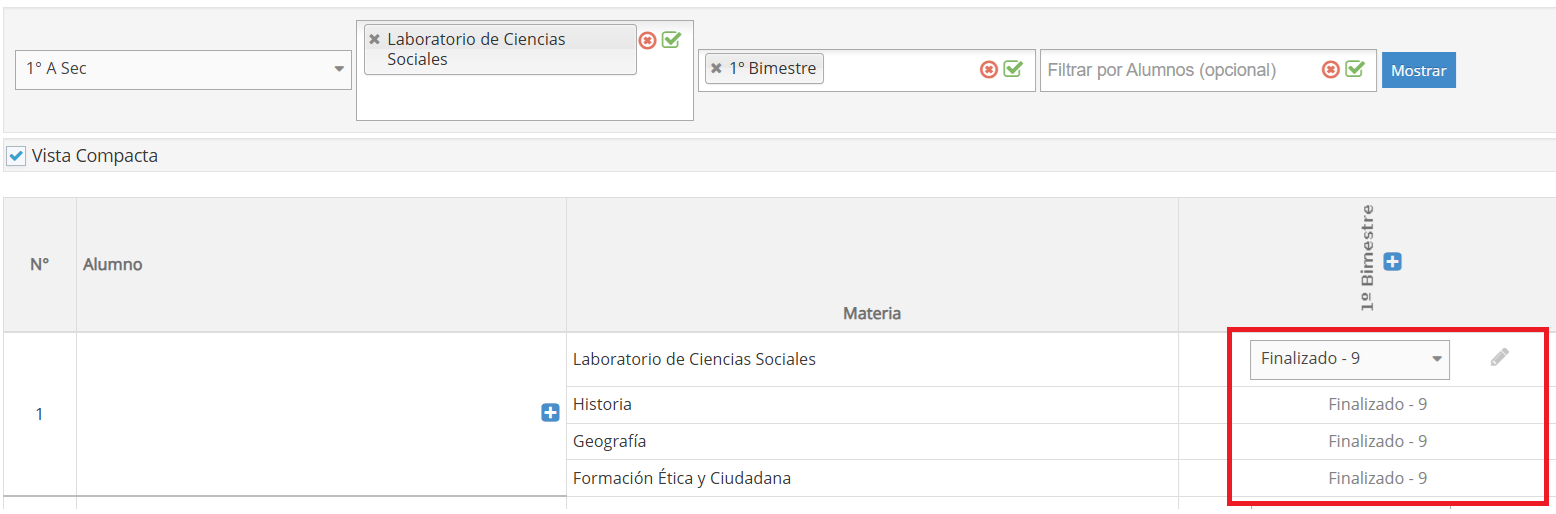Clear the bimestre filter with red X icon
Screen dimensions: 1556x514
[988, 69]
